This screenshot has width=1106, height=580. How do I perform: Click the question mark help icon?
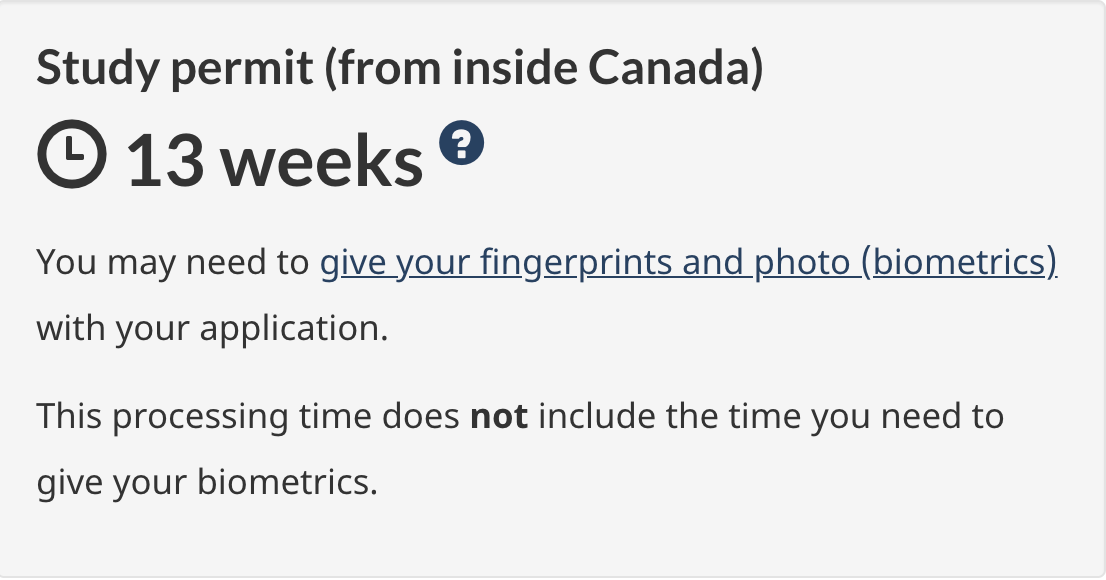[461, 144]
